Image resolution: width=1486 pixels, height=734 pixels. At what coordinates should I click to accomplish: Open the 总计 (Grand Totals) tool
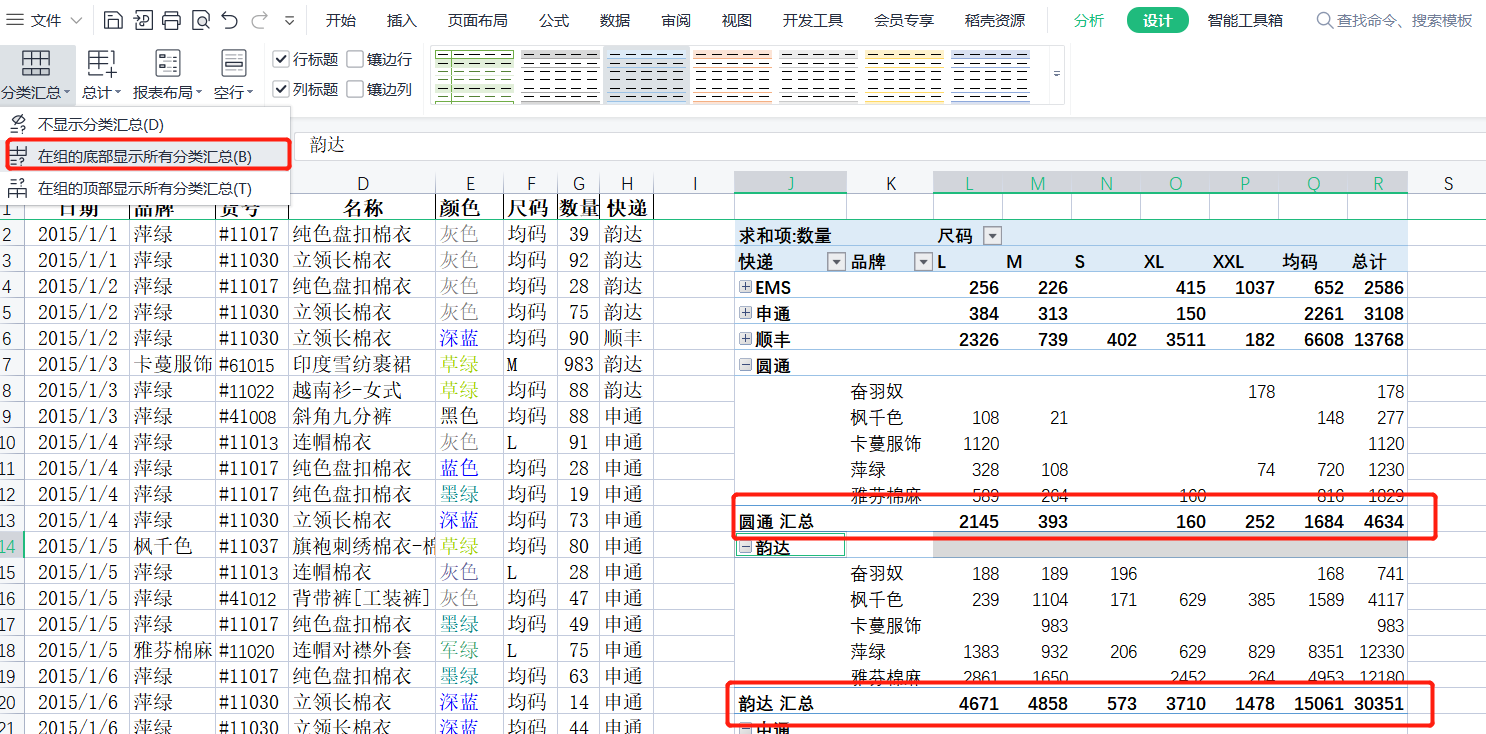[x=101, y=74]
